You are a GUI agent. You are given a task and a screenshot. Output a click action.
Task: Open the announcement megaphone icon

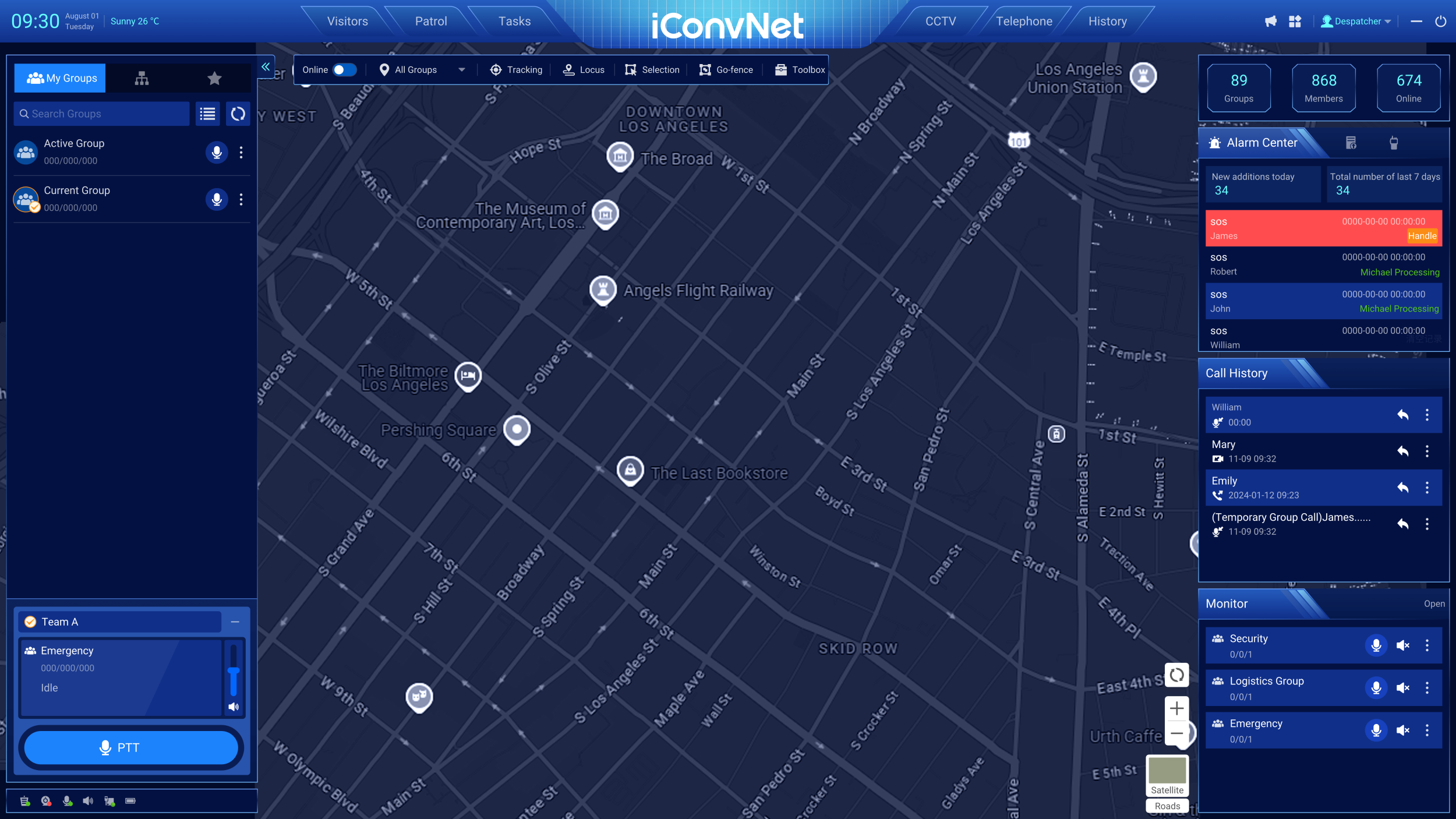coord(1271,22)
